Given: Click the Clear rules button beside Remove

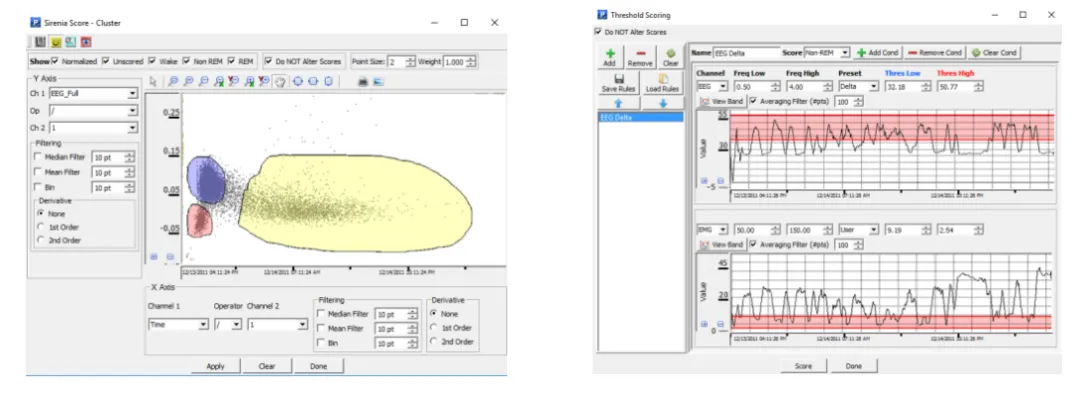Looking at the screenshot, I should pyautogui.click(x=670, y=57).
